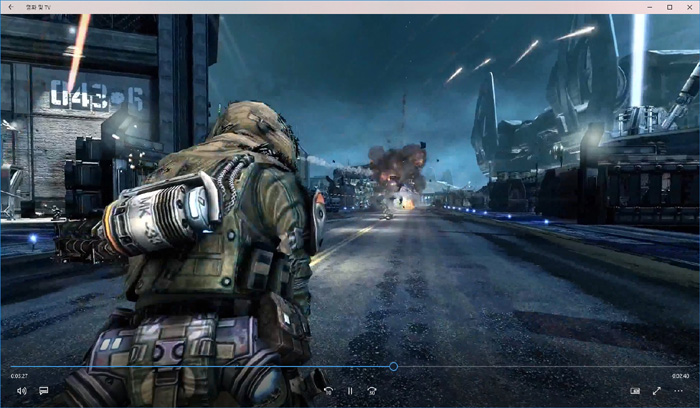Screen dimensions: 700x408
Task: Enter full screen mode
Action: (x=657, y=391)
